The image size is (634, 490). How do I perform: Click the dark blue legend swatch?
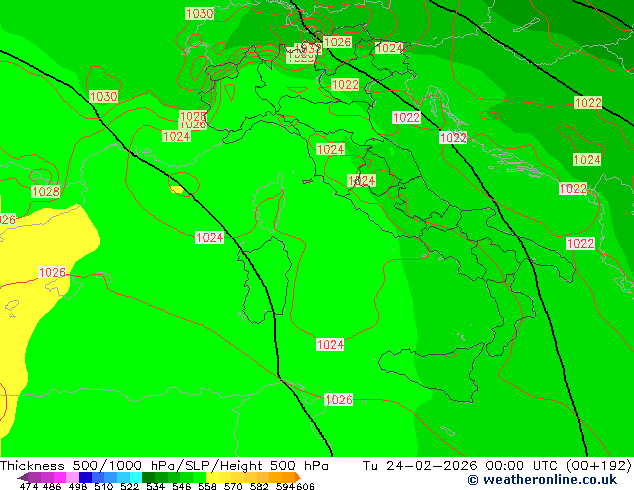(85, 477)
